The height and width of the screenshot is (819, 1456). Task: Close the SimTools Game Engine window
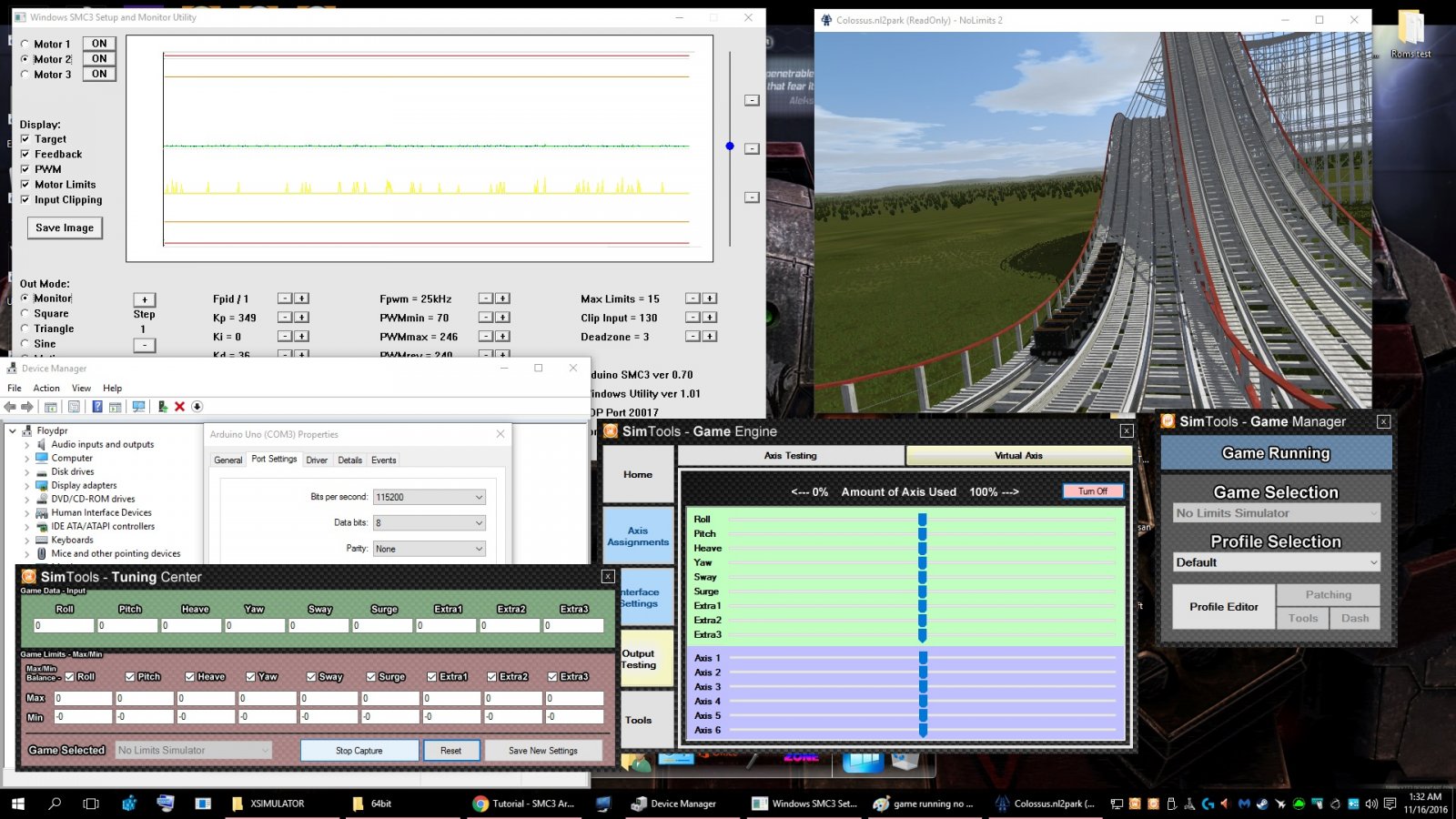tap(1127, 431)
